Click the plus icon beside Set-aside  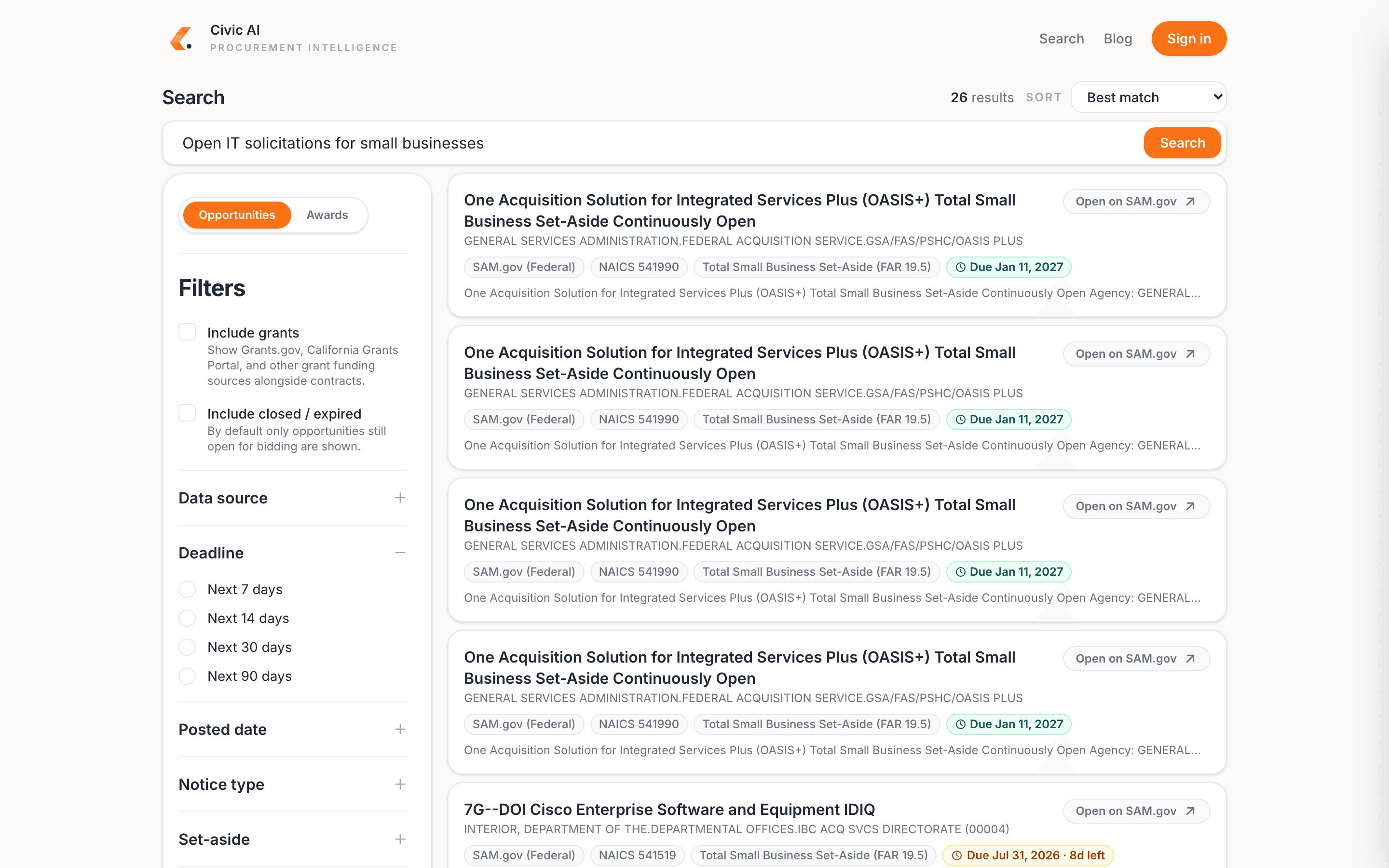tap(400, 839)
